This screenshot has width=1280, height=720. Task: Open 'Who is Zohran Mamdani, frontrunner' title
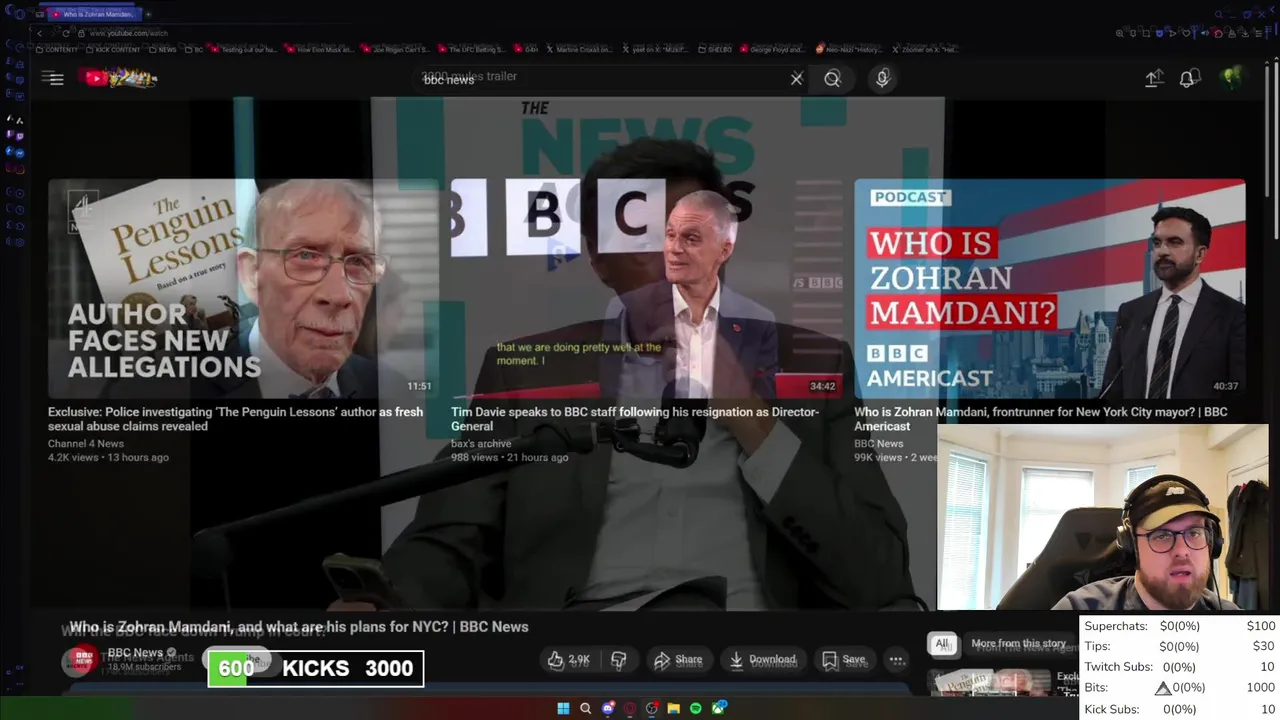point(1041,419)
